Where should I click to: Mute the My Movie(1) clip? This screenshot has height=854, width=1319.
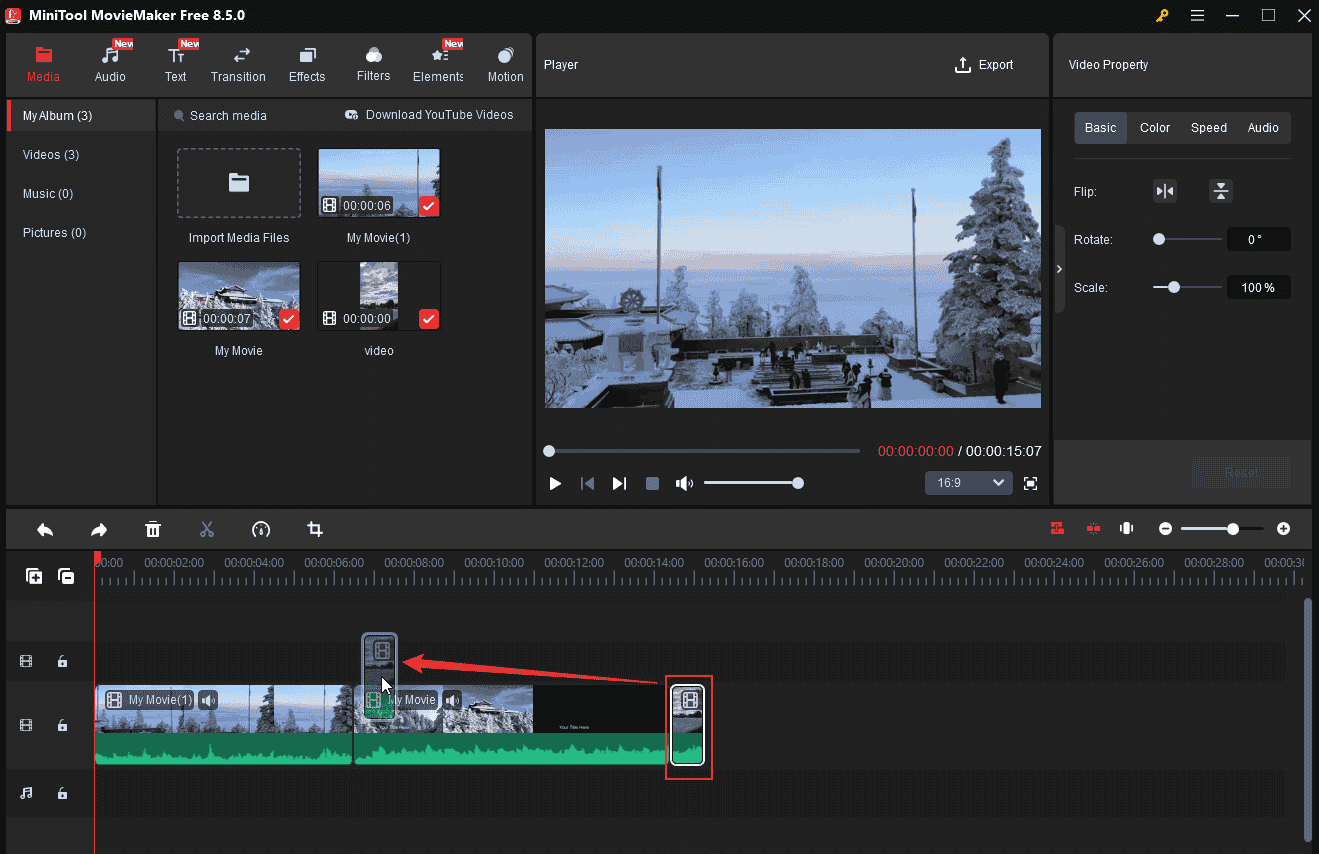(x=207, y=700)
